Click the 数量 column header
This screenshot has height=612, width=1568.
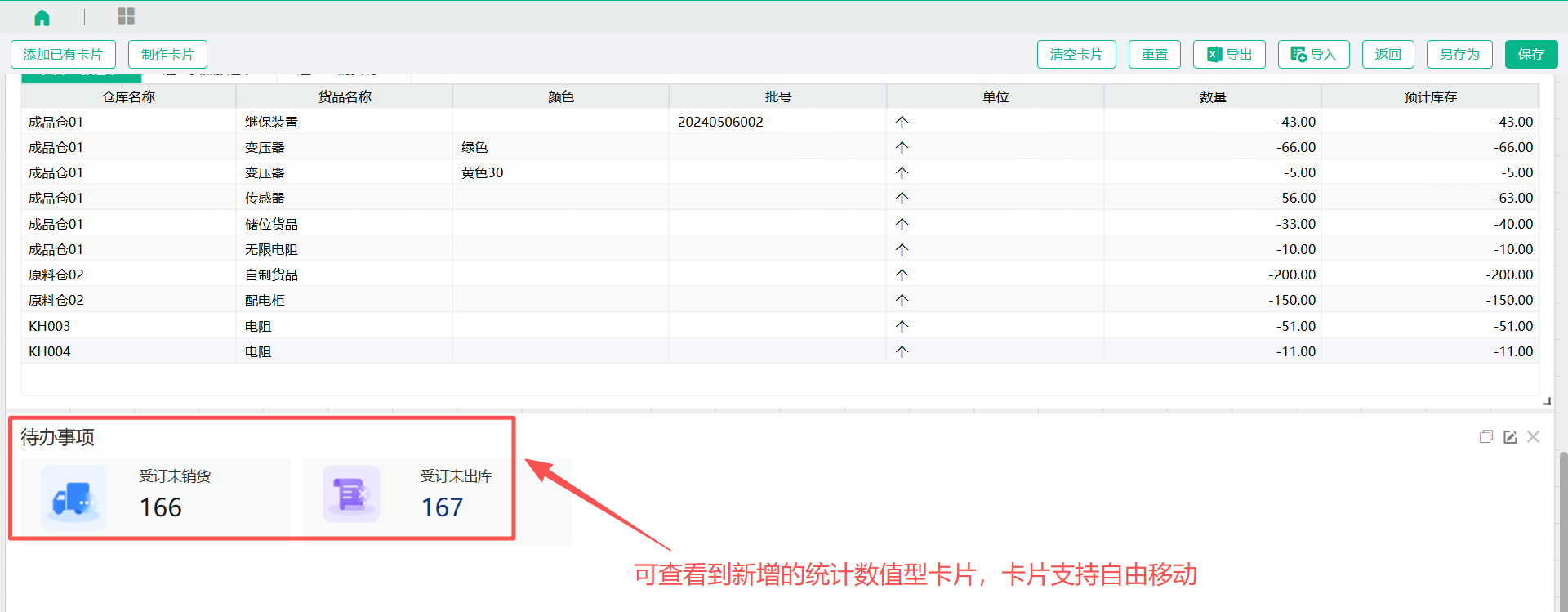1212,97
